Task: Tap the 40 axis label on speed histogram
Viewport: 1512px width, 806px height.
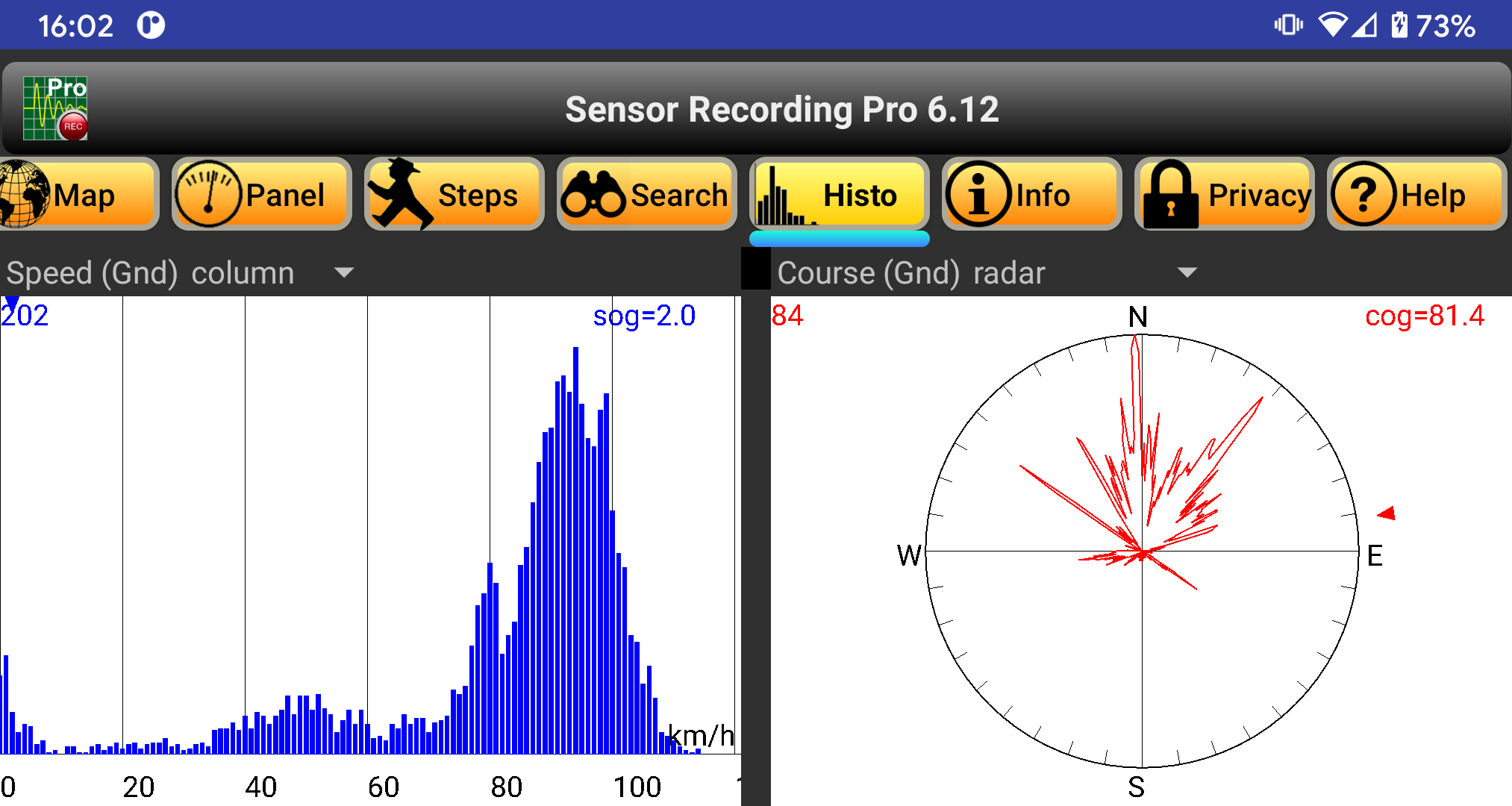Action: (260, 787)
